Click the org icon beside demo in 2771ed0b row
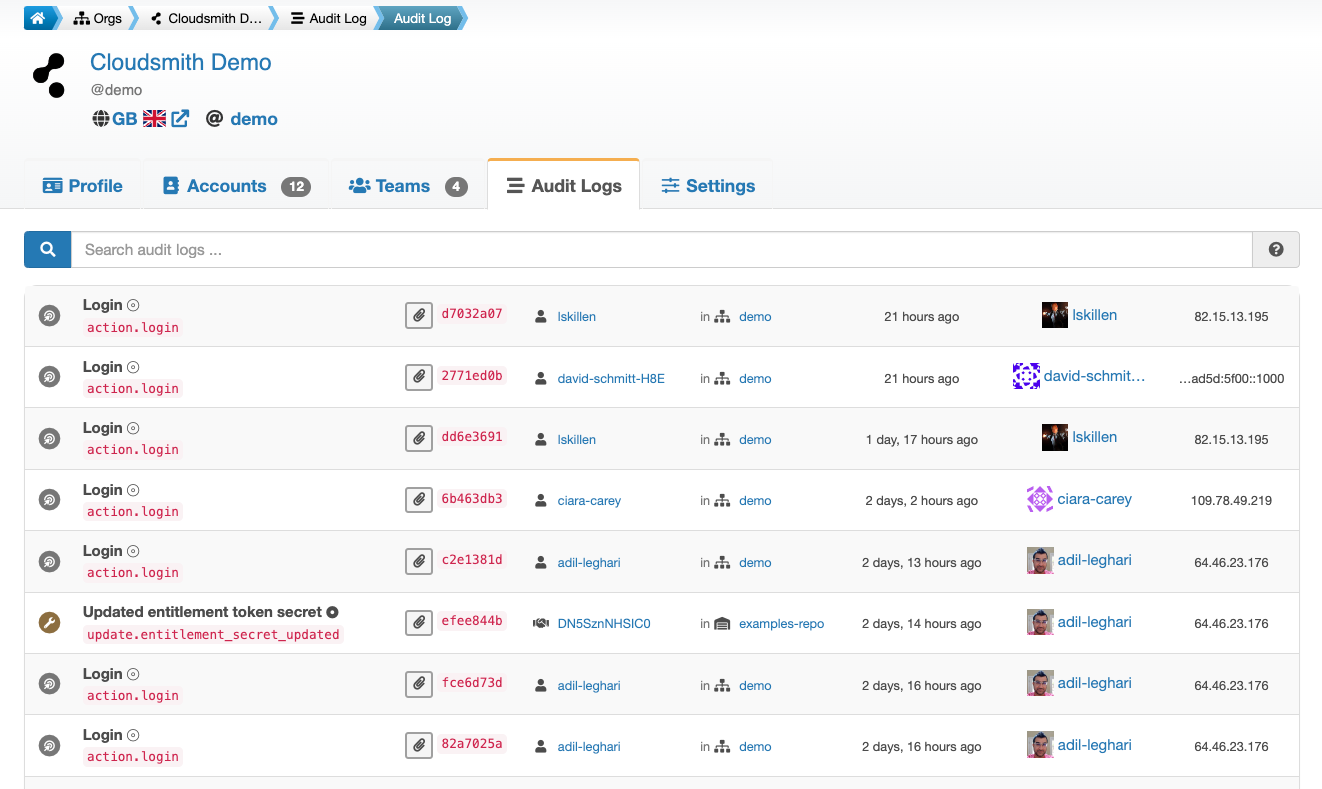Screen dimensions: 1322x789 coord(723,379)
